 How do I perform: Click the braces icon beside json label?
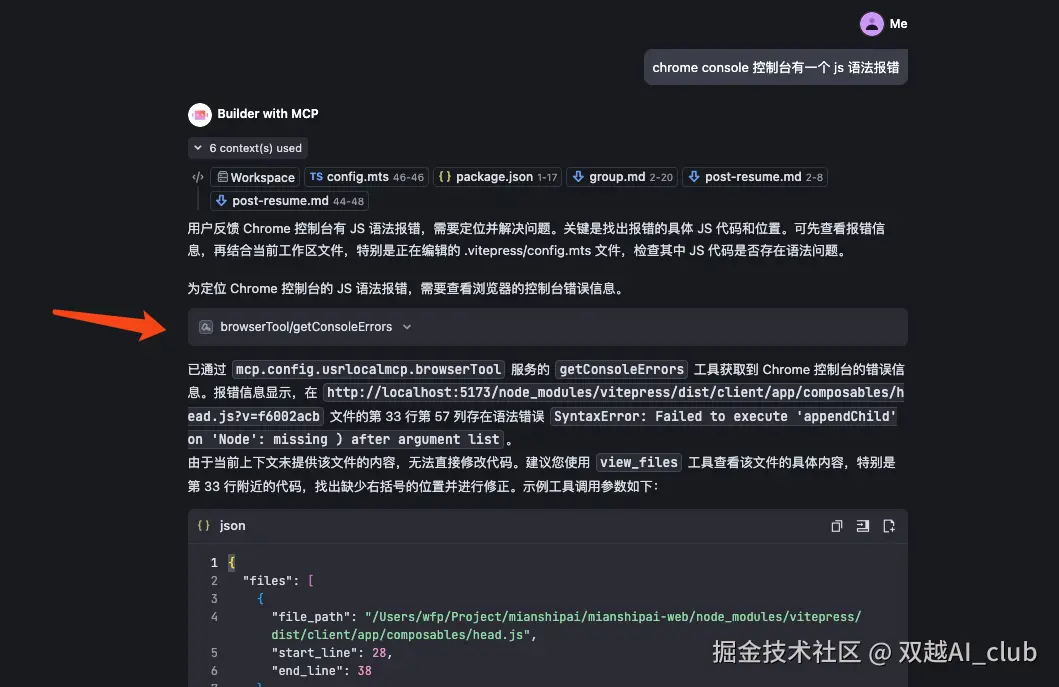tap(203, 526)
